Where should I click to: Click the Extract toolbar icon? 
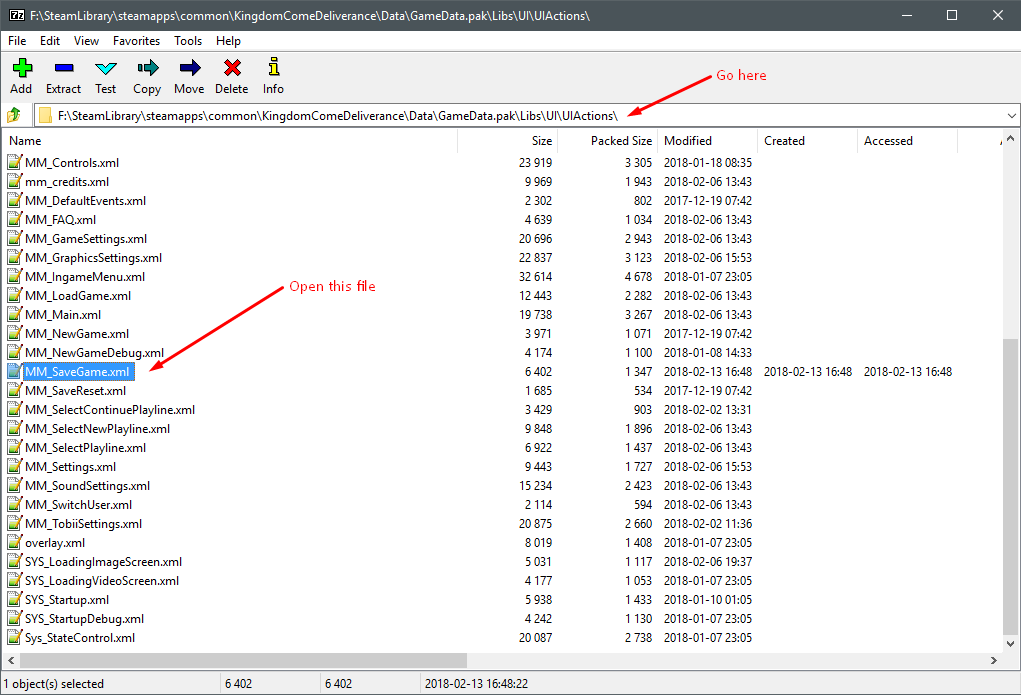[x=63, y=76]
